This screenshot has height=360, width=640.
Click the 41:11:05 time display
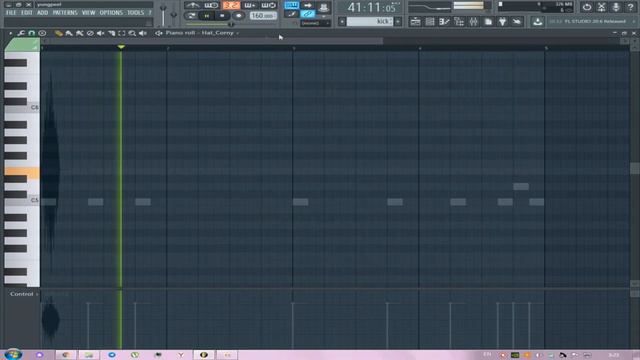(x=371, y=7)
